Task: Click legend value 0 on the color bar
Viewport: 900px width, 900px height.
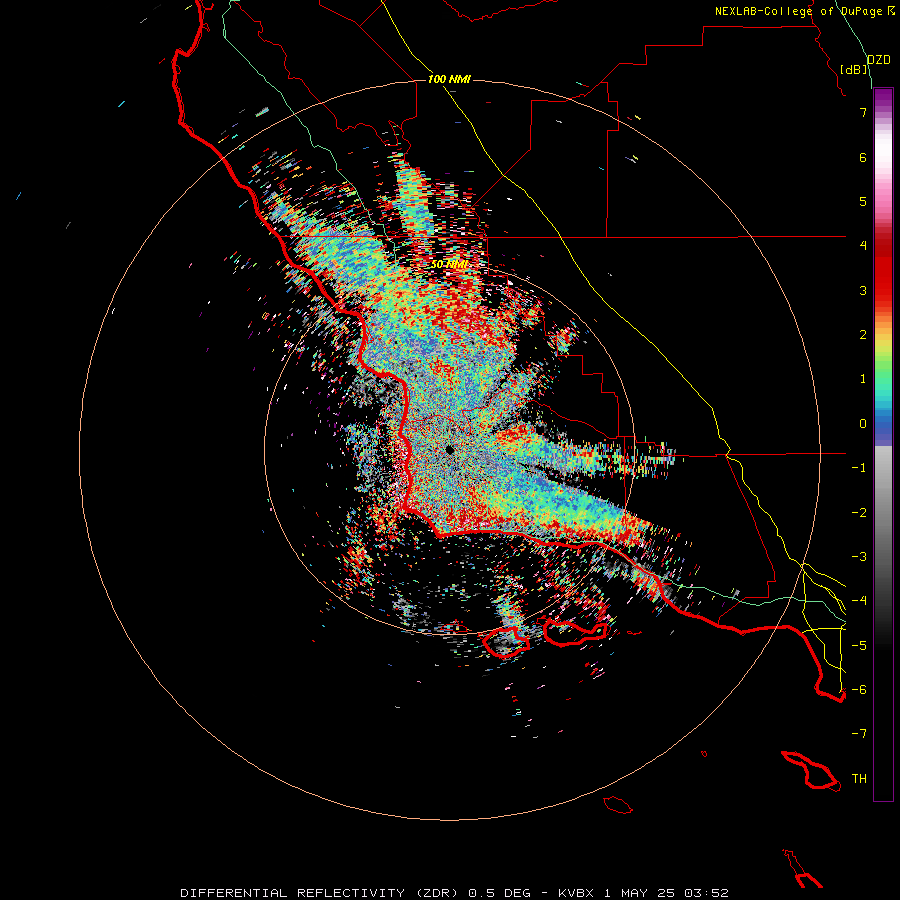Action: click(x=863, y=424)
